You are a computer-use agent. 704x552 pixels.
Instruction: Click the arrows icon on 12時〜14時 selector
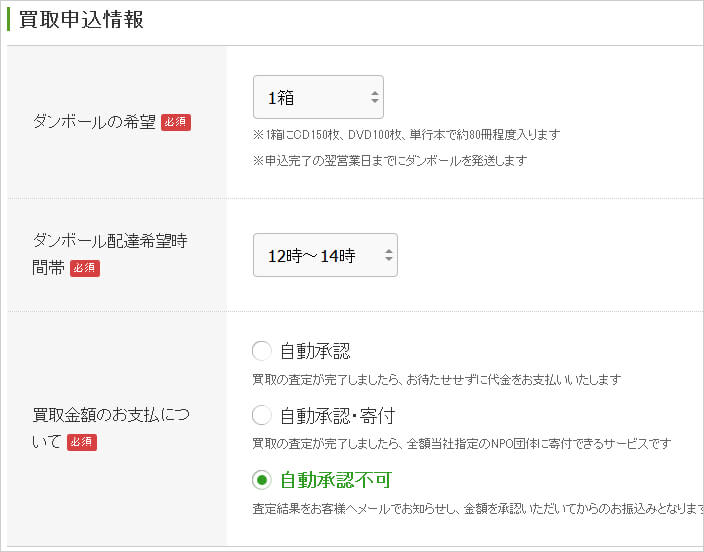click(388, 255)
